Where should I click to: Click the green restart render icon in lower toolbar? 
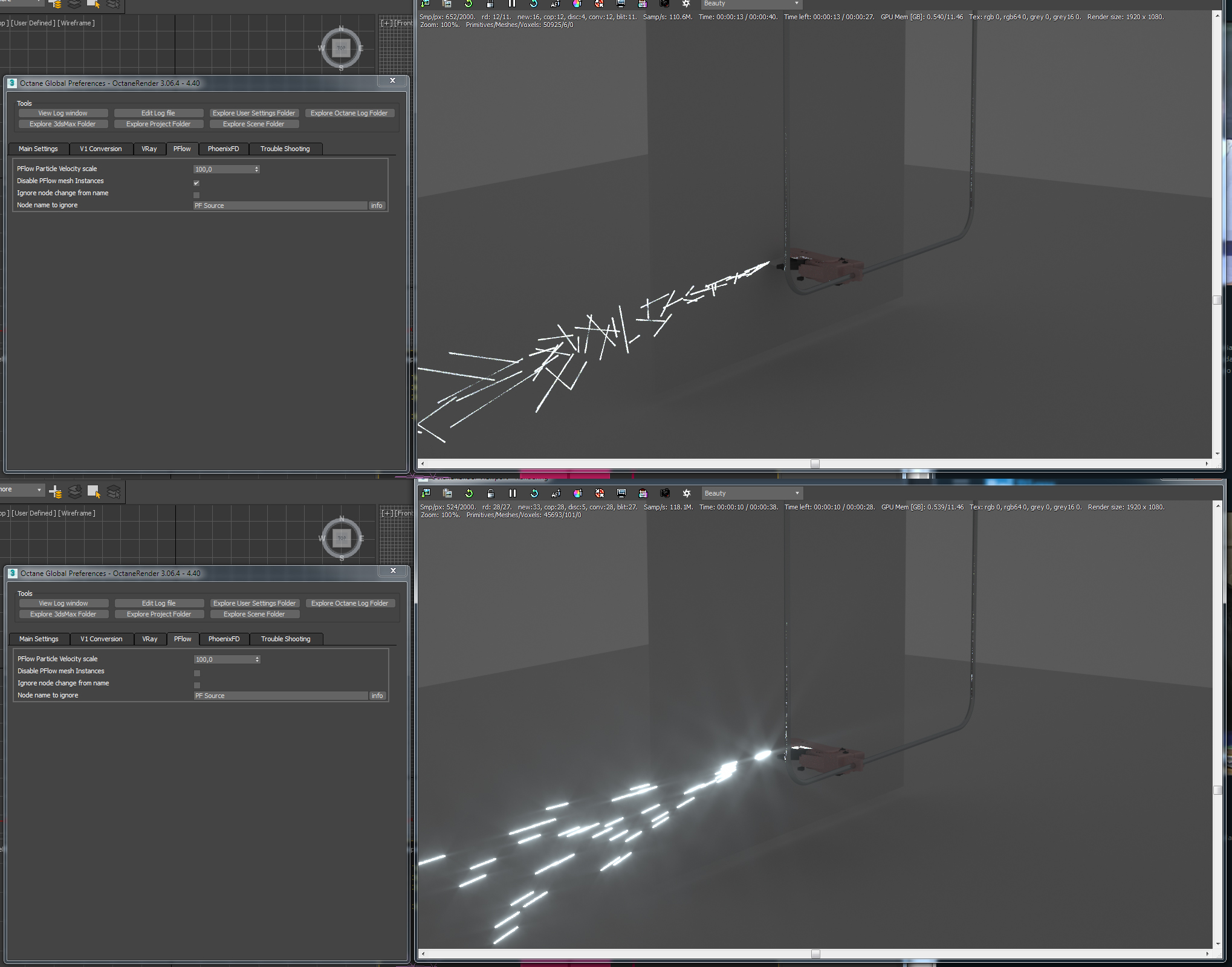coord(469,493)
